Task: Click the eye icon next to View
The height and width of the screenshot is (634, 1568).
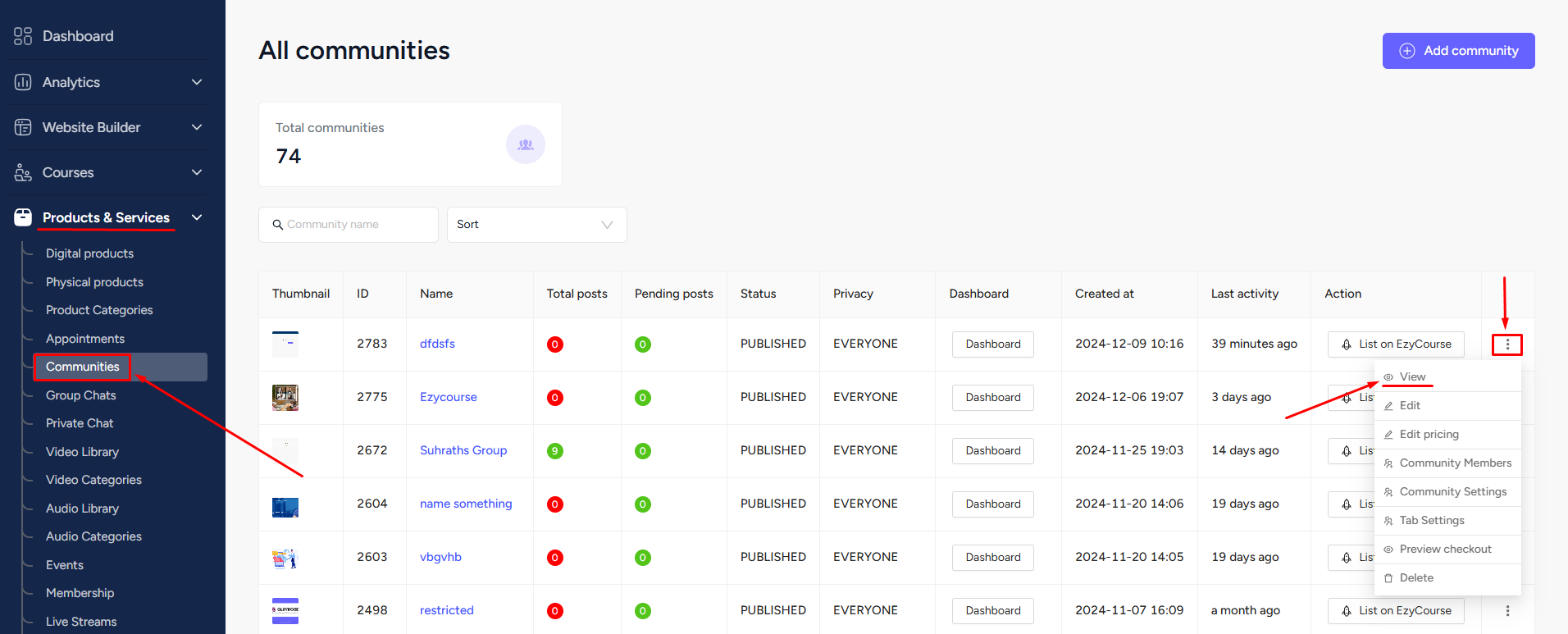Action: click(1388, 377)
